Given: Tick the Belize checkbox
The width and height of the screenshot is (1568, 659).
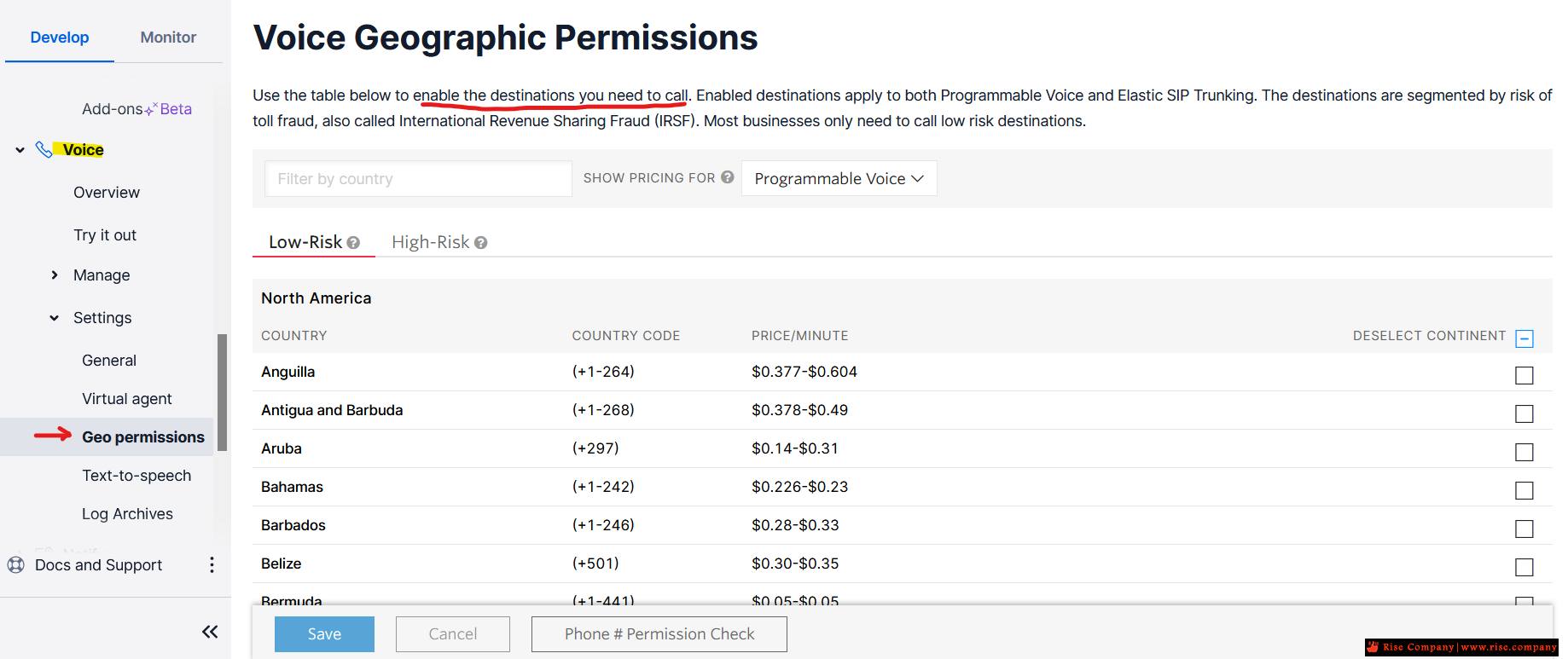Looking at the screenshot, I should pyautogui.click(x=1524, y=567).
